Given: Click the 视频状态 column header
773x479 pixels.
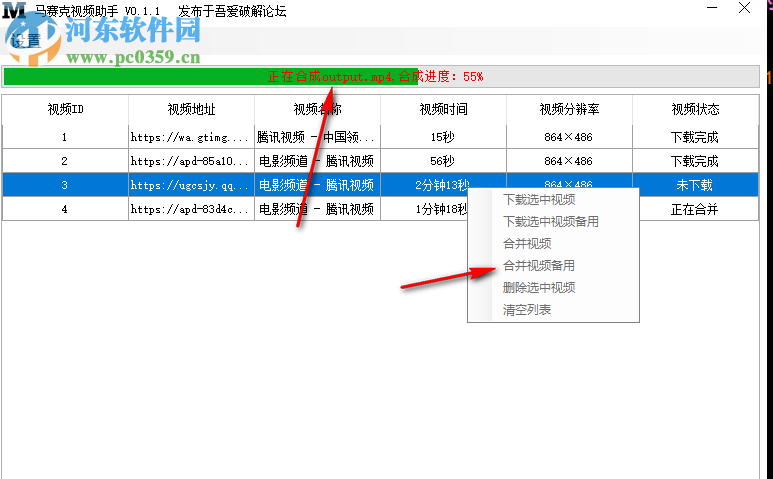Looking at the screenshot, I should point(695,109).
